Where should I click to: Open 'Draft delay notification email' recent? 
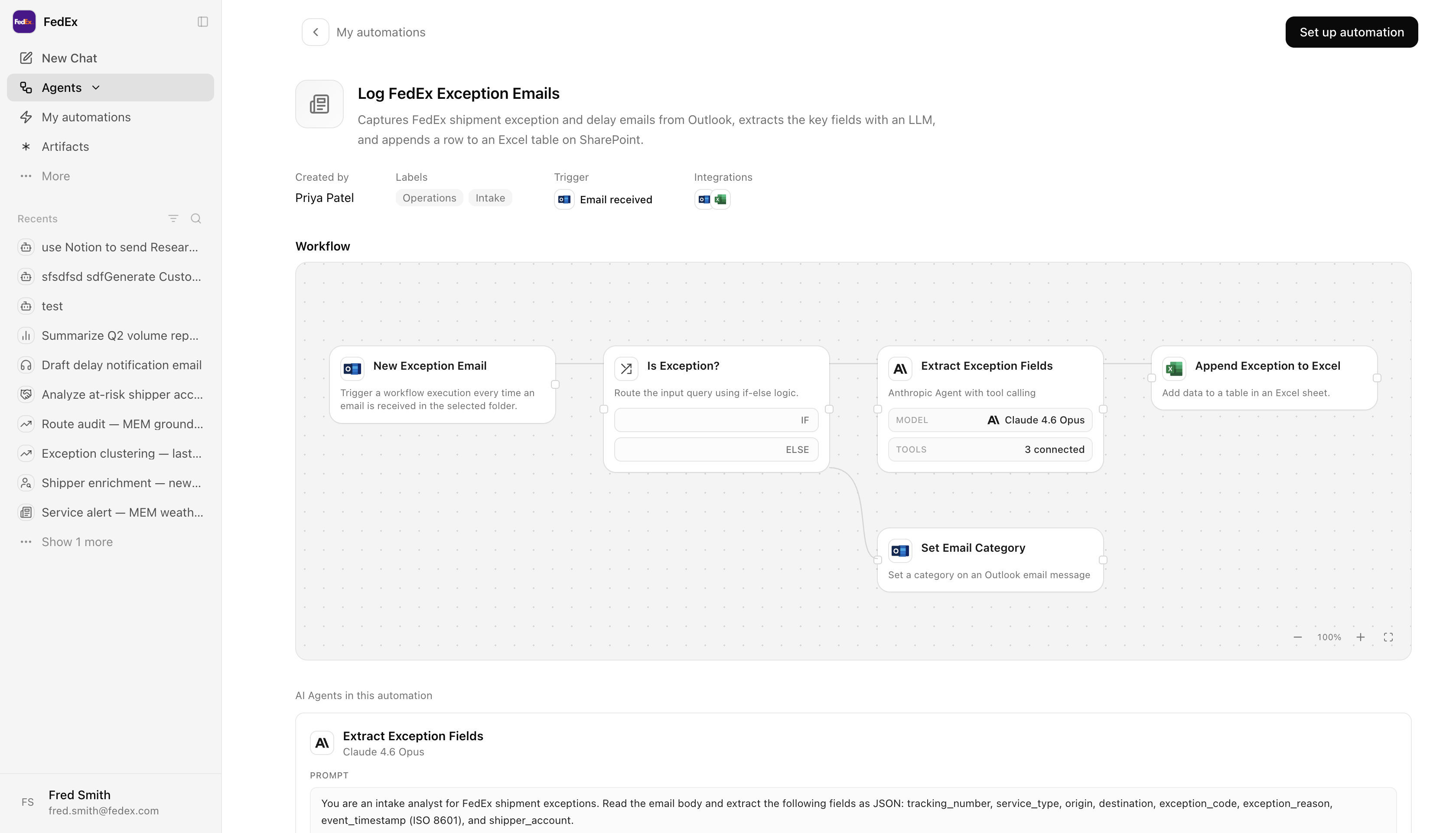(111, 365)
